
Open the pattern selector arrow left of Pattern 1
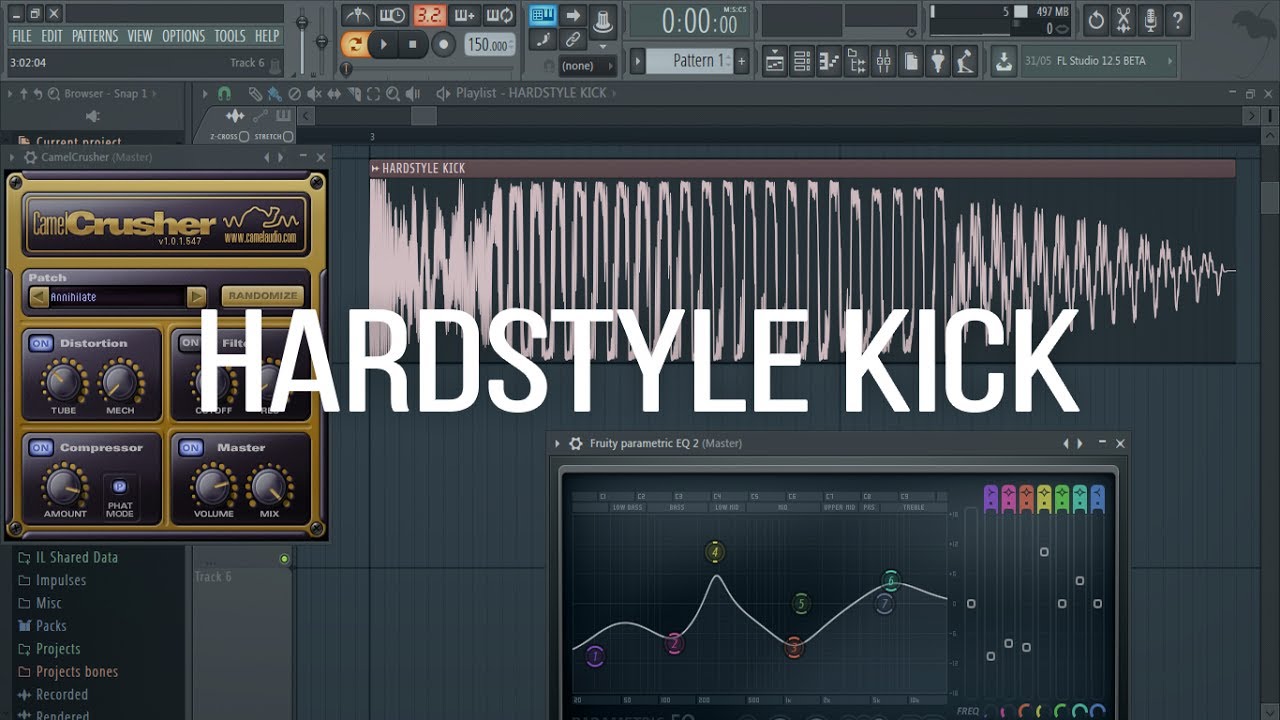(x=638, y=61)
